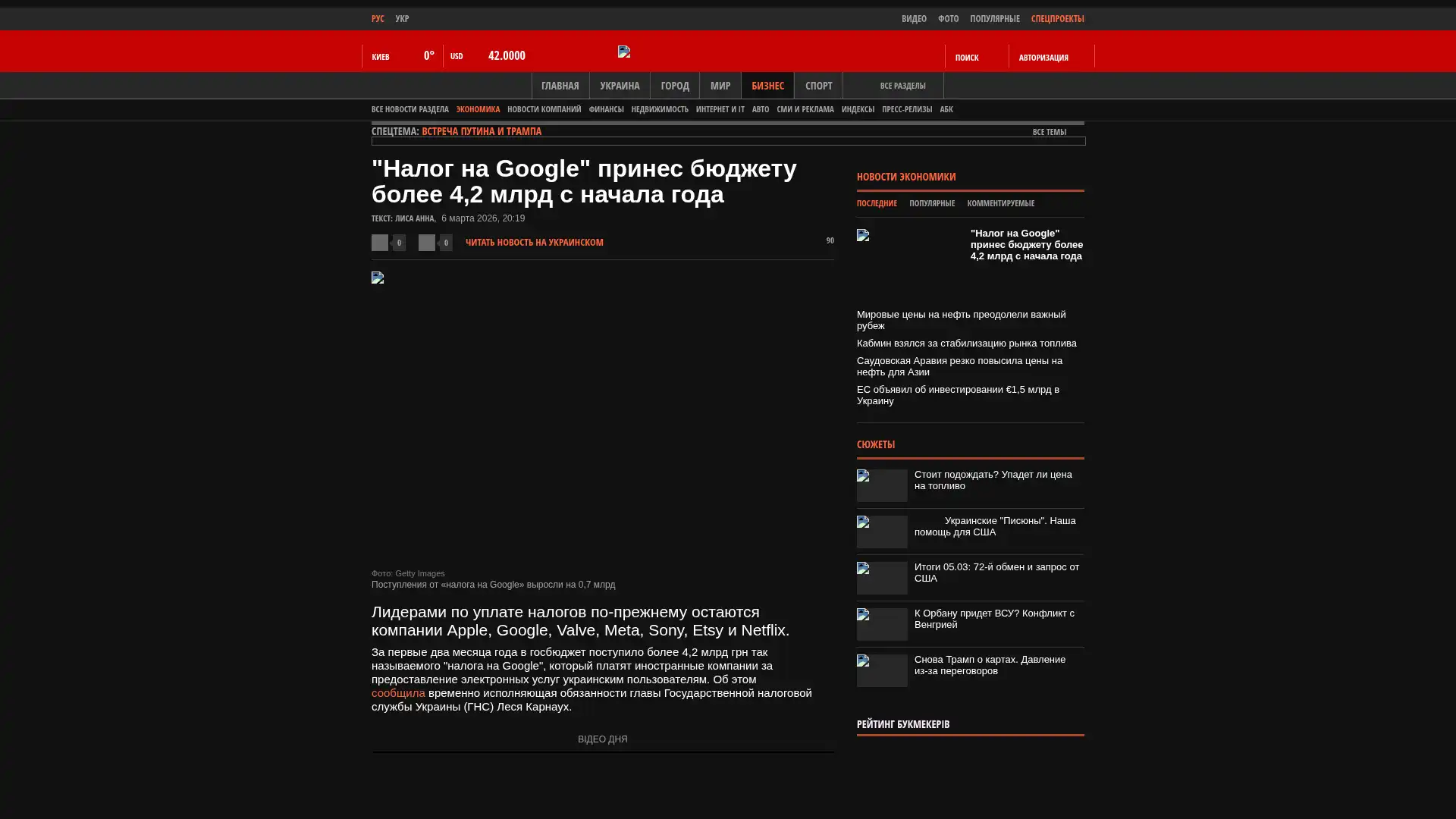
Task: Expand the Все темы list
Action: (1050, 133)
